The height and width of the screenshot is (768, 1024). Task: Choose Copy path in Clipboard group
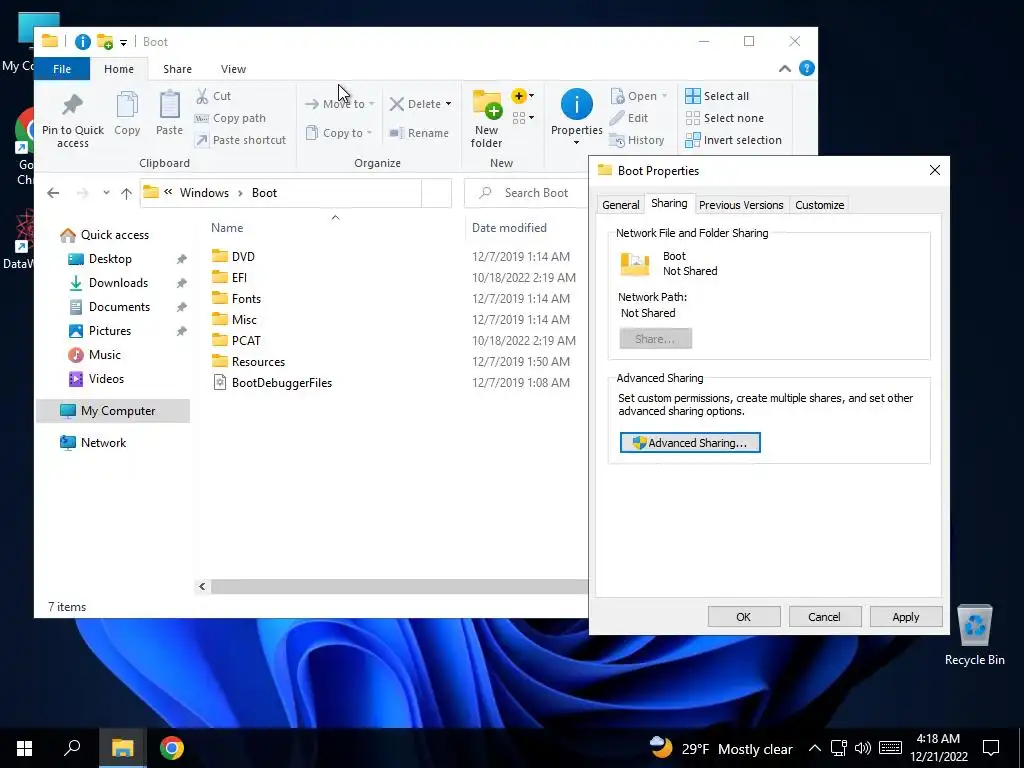[x=231, y=118]
